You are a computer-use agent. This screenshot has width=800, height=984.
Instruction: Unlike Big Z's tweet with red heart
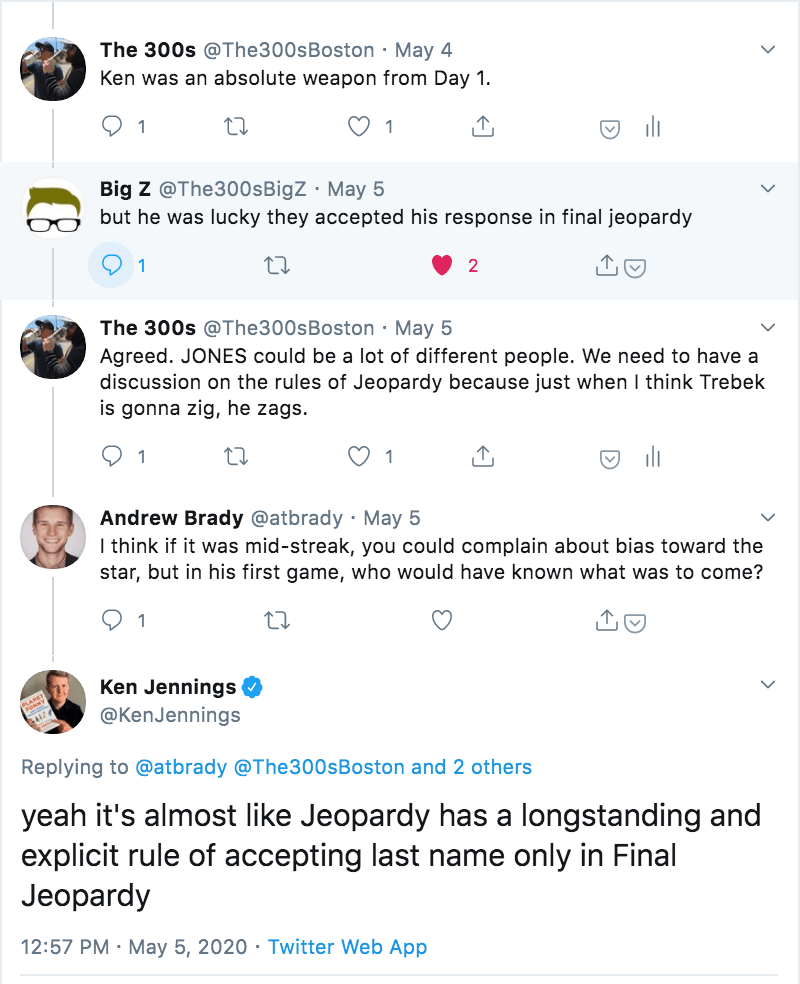coord(441,266)
